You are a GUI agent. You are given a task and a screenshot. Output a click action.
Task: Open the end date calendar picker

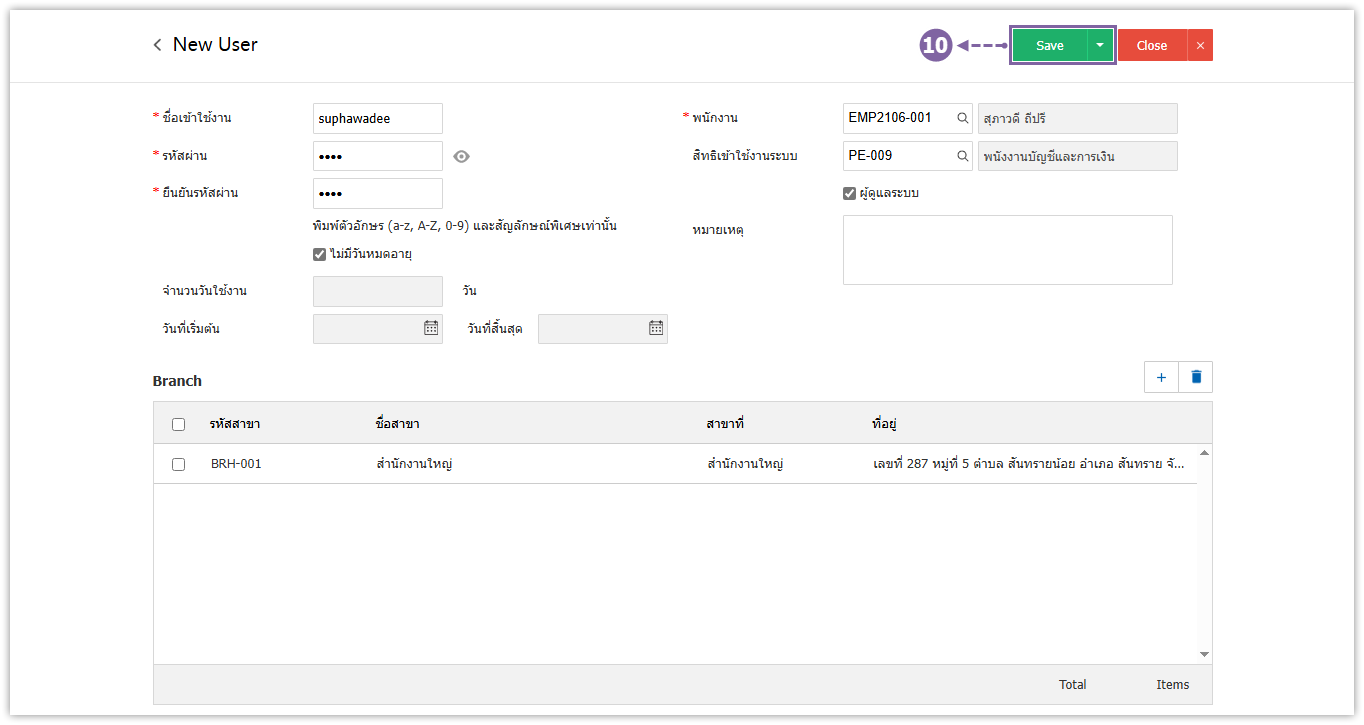pyautogui.click(x=655, y=328)
